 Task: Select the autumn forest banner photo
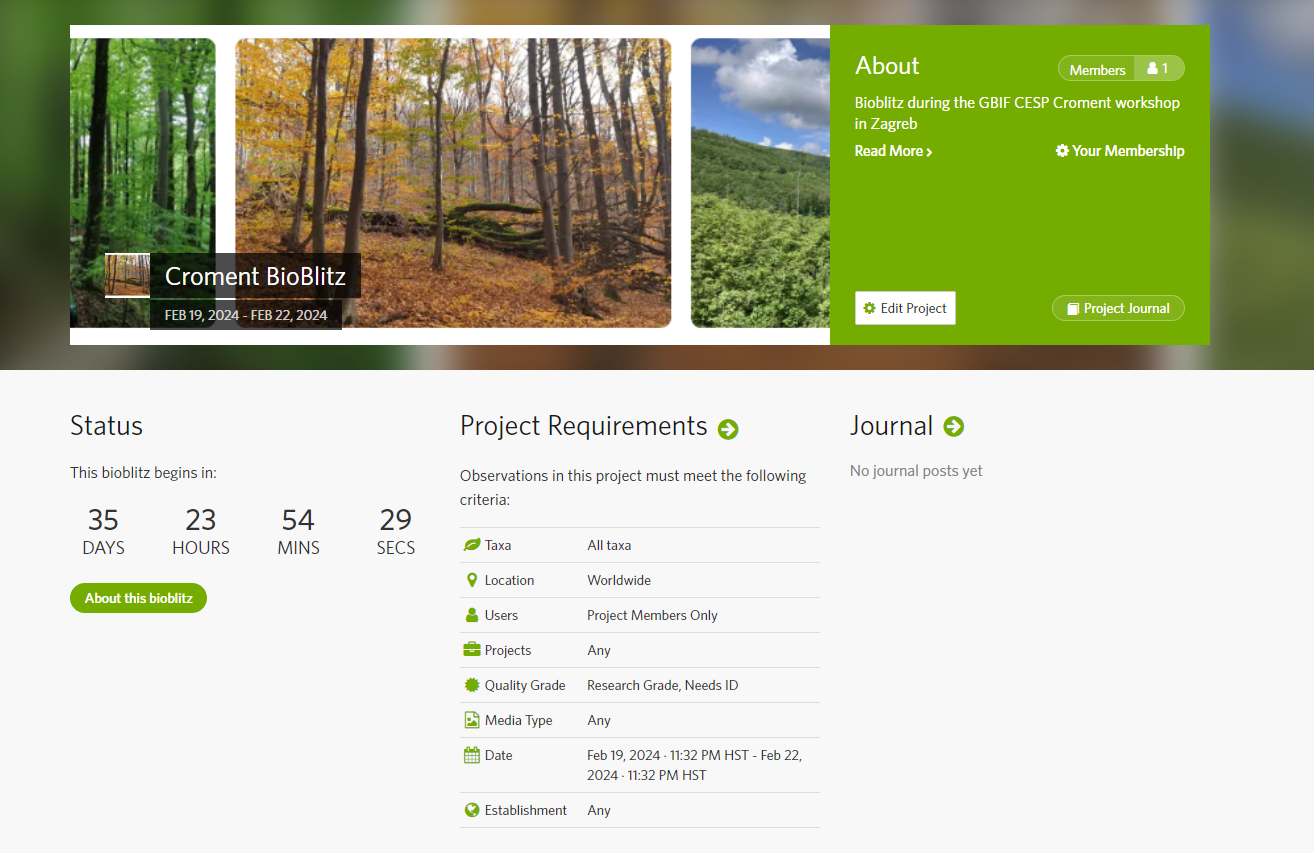(x=453, y=183)
